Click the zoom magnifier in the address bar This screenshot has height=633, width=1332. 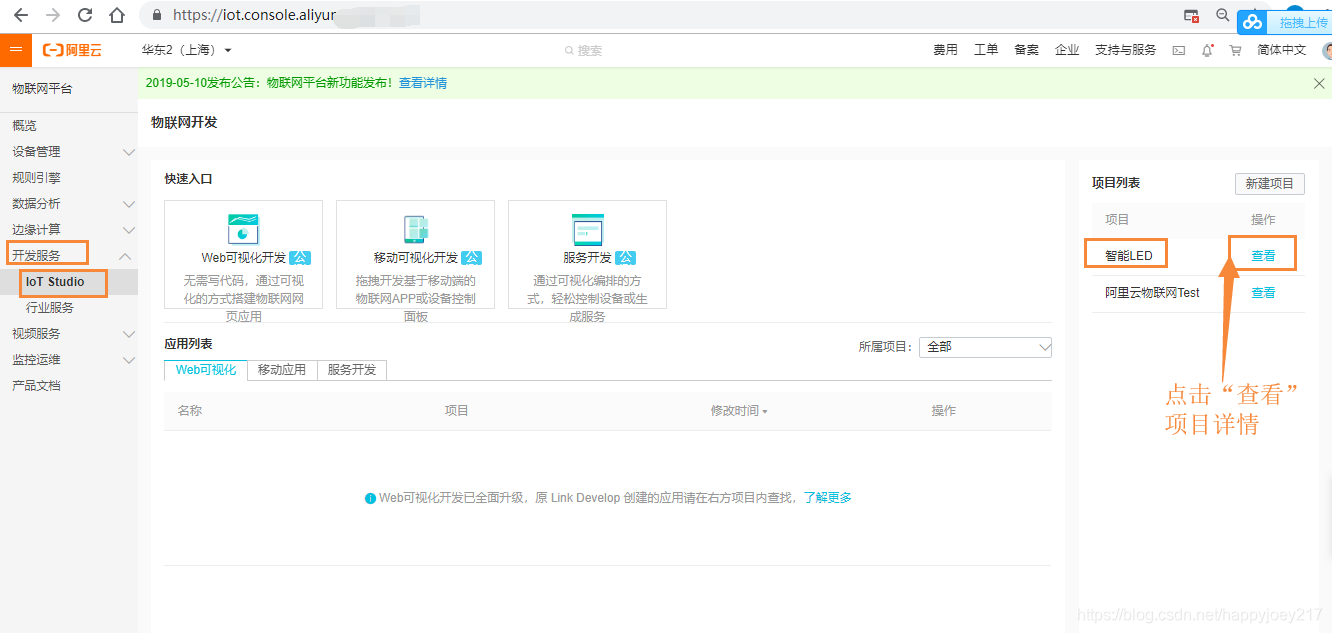(1222, 15)
